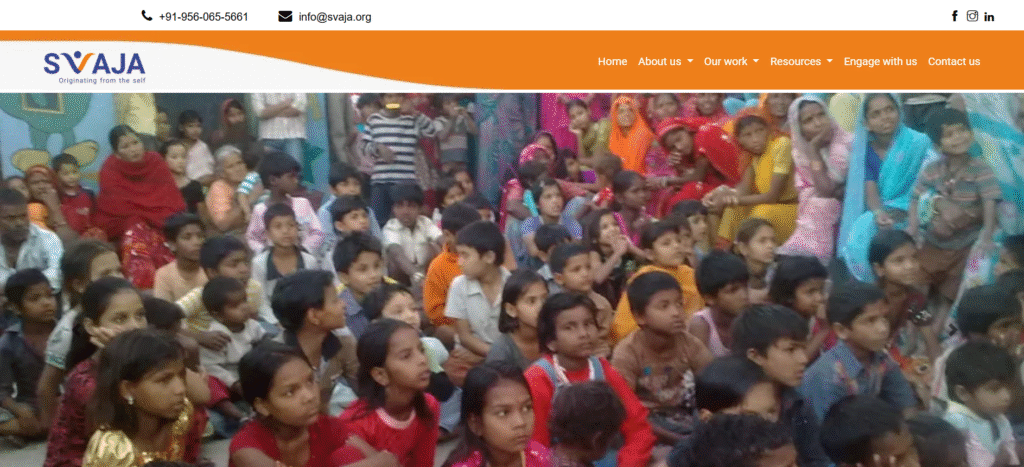Image resolution: width=1024 pixels, height=467 pixels.
Task: Open the Facebook social icon
Action: pos(954,16)
